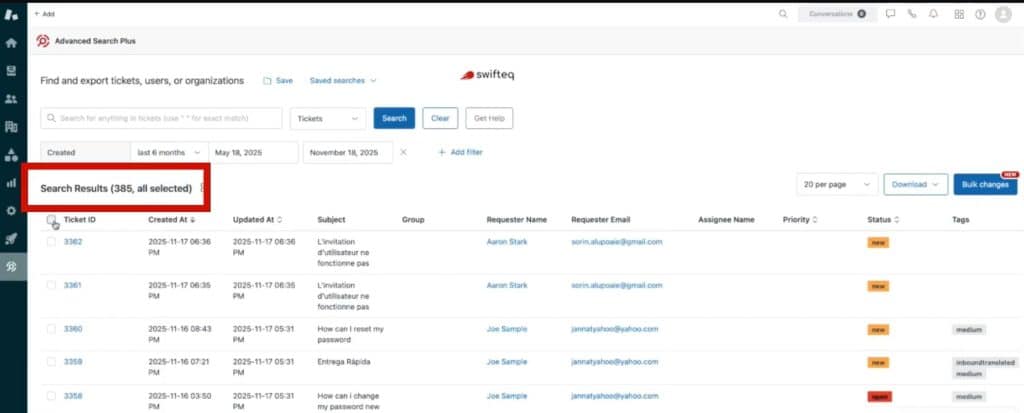1024x413 pixels.
Task: Sort by Status column
Action: 883,220
